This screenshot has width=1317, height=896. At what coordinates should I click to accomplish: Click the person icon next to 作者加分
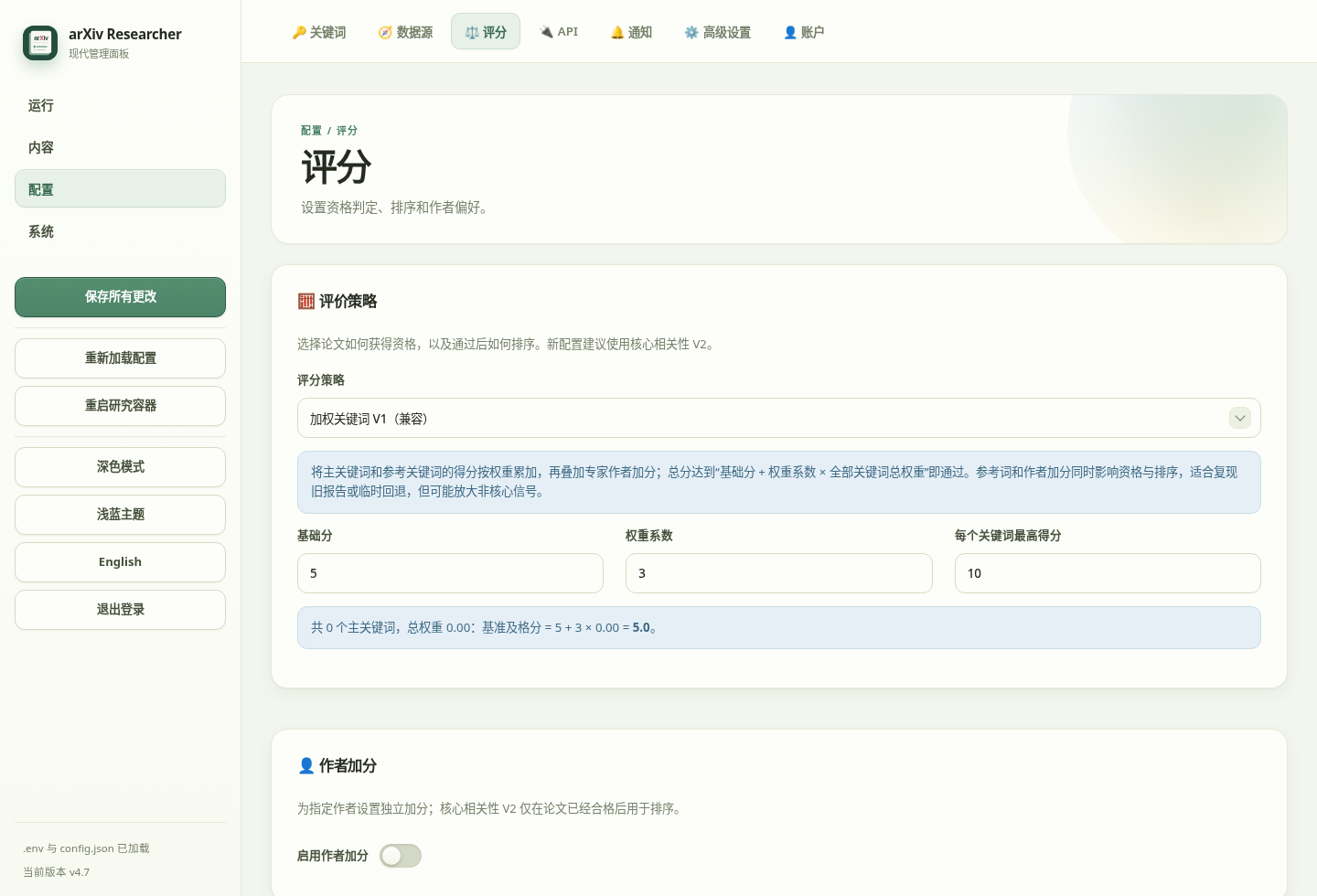tap(306, 765)
